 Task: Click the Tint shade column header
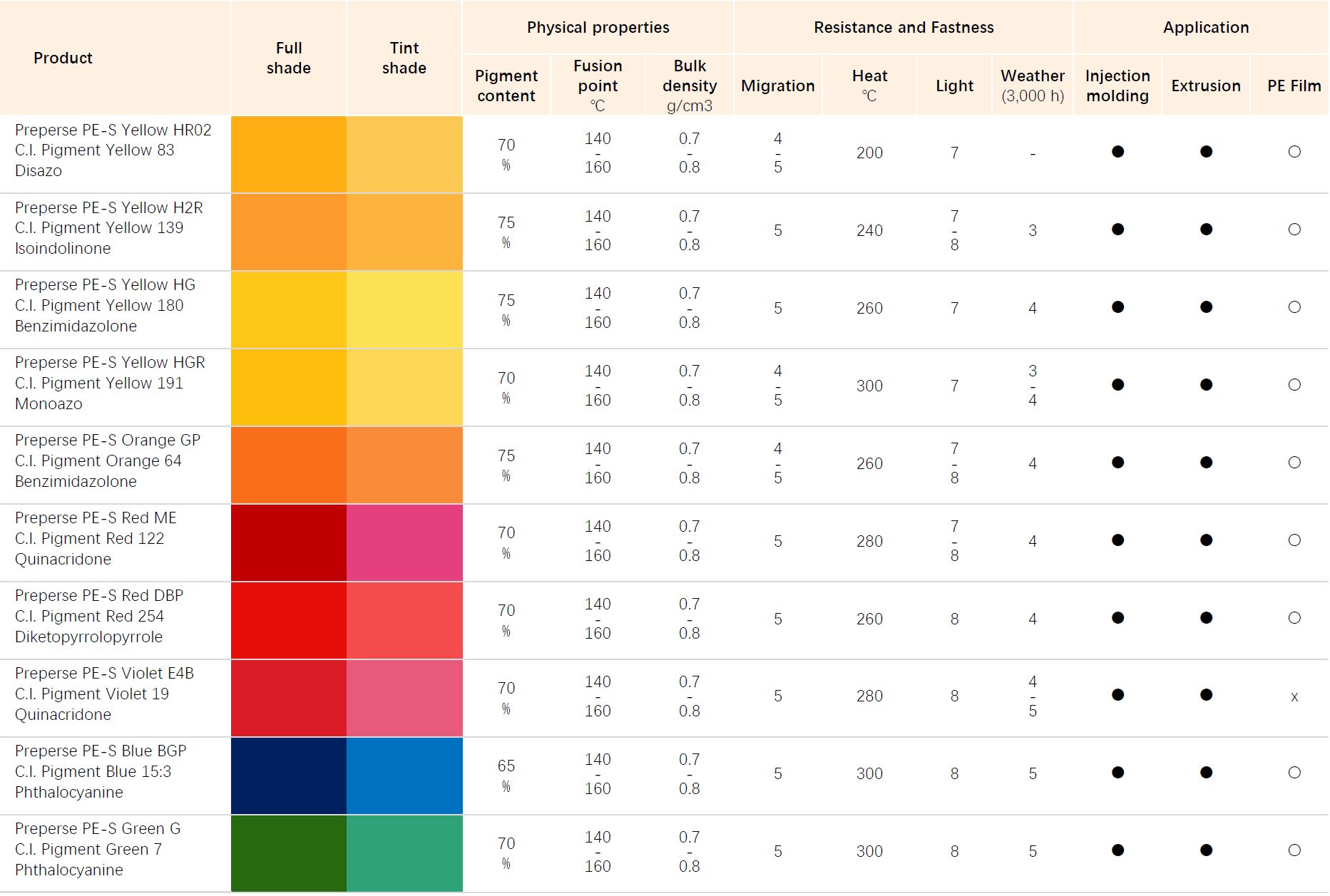pyautogui.click(x=404, y=58)
